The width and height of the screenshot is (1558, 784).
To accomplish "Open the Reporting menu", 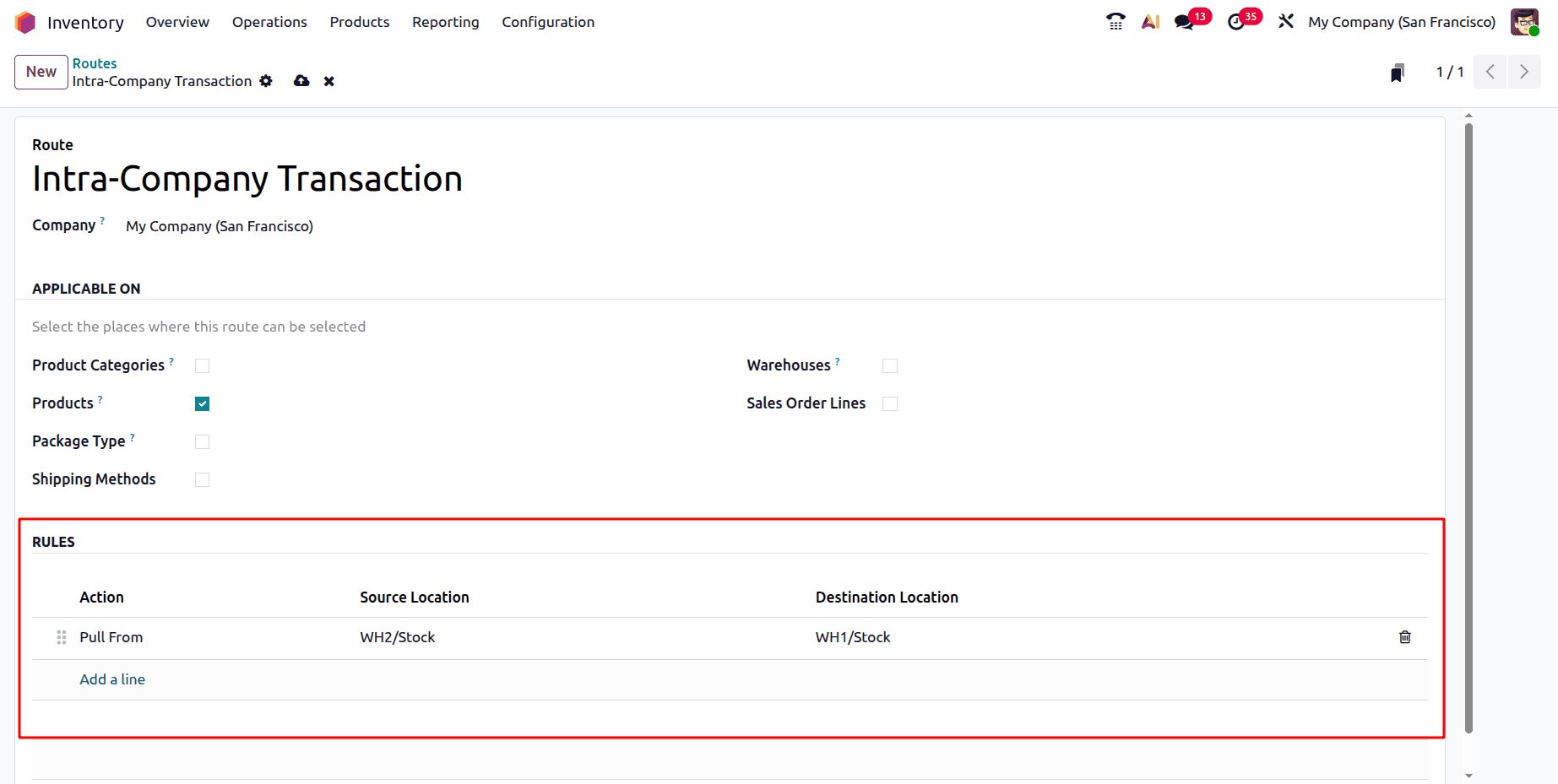I will click(x=445, y=22).
